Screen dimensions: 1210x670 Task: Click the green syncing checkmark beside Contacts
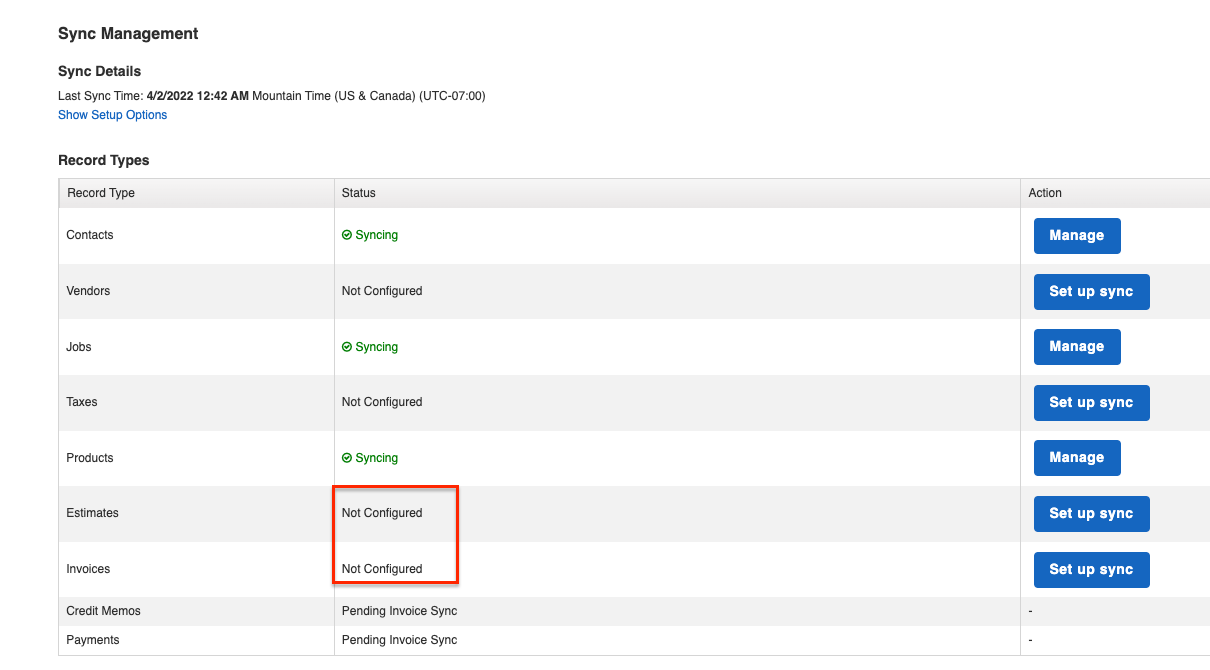[347, 235]
